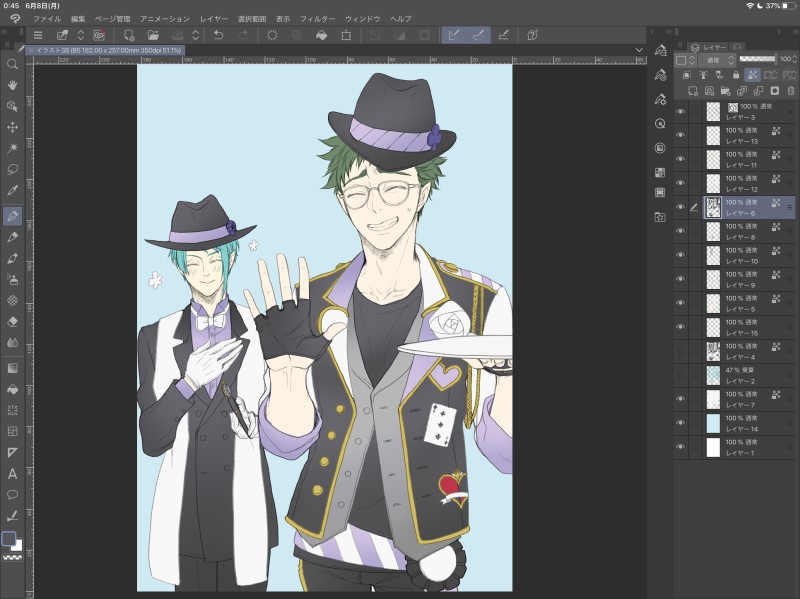This screenshot has width=800, height=599.
Task: Select the Text tool
Action: (12, 474)
